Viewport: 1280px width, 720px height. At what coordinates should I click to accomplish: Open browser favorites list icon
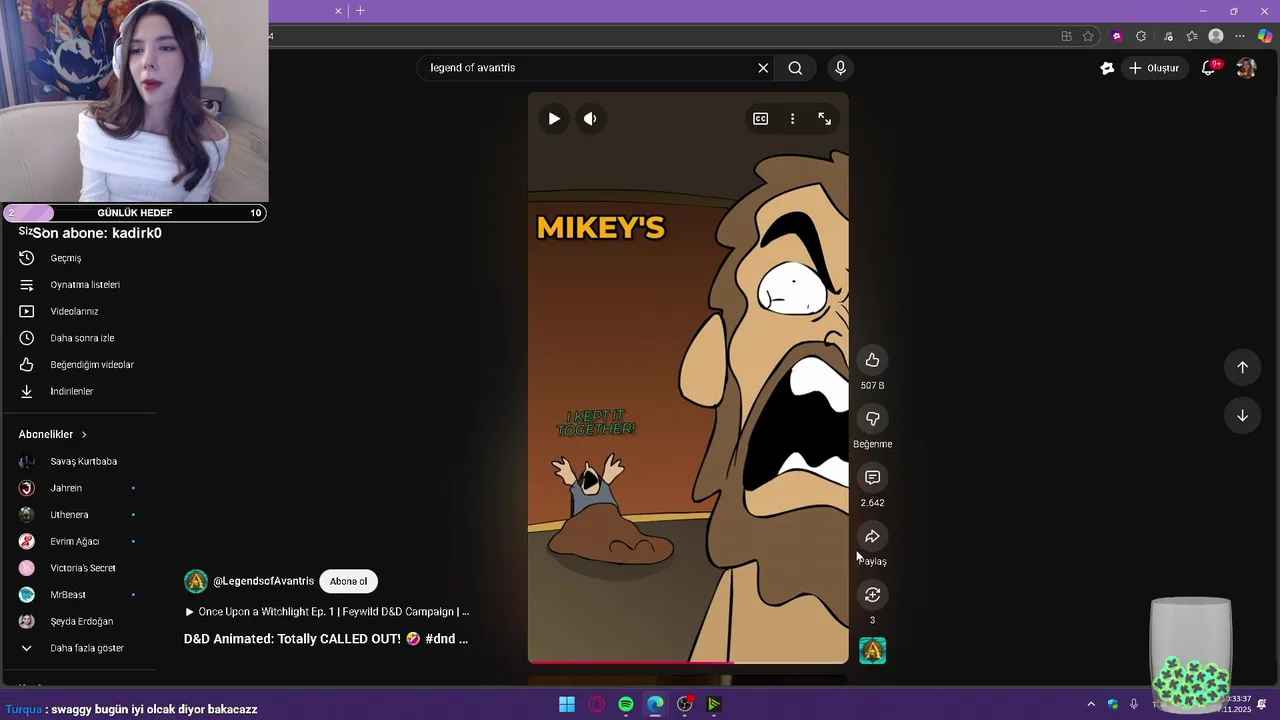(x=1192, y=36)
